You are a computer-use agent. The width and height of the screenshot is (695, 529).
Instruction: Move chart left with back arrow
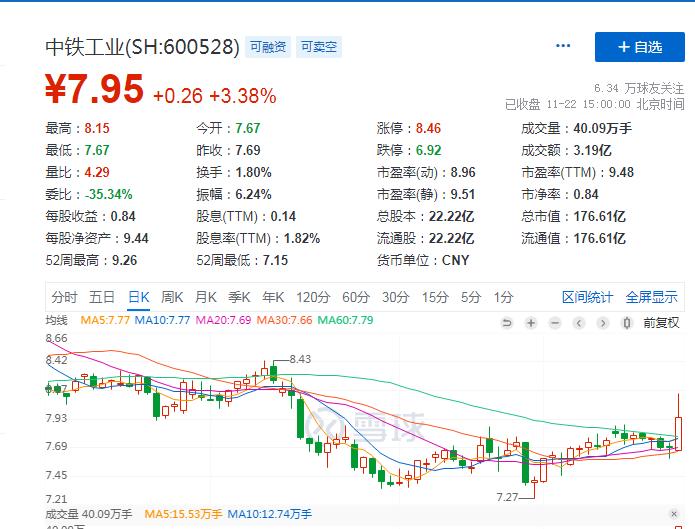click(578, 323)
